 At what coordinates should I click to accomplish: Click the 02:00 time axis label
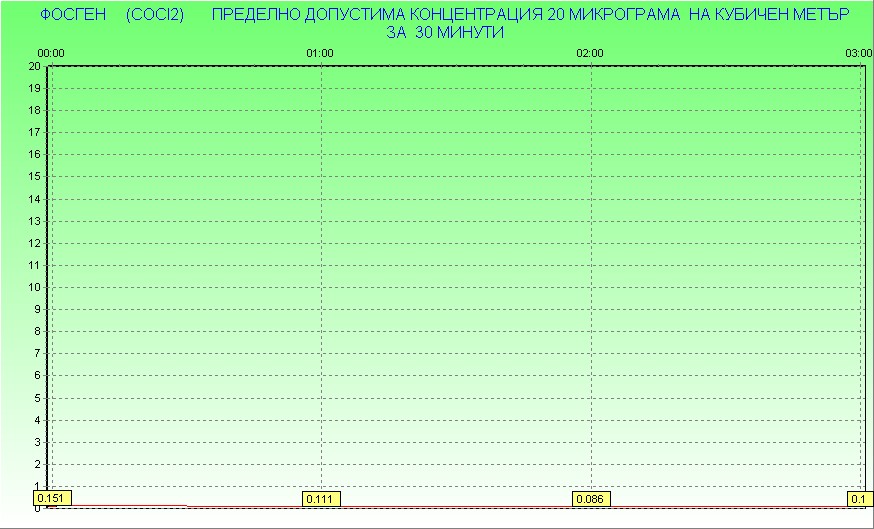590,53
